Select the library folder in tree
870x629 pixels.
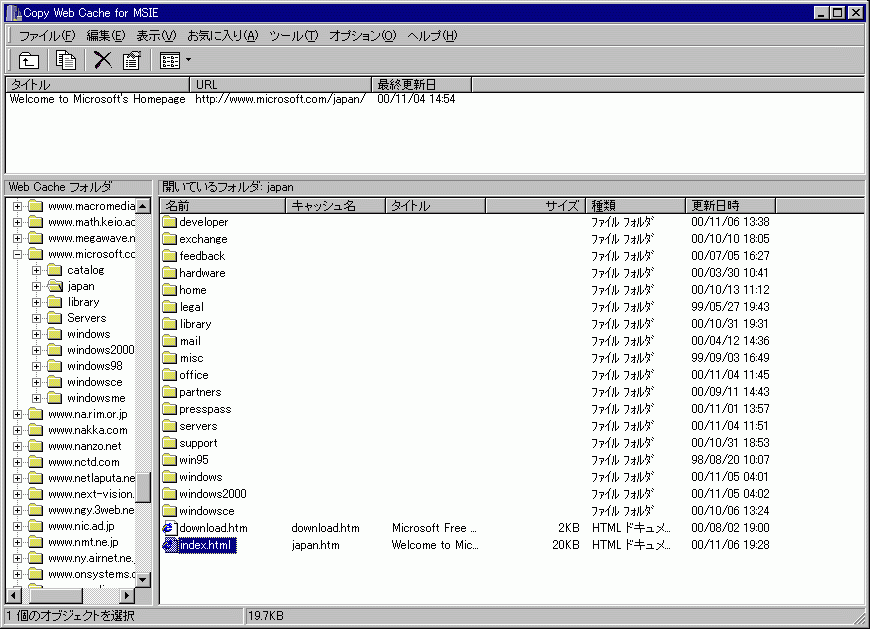(x=83, y=302)
